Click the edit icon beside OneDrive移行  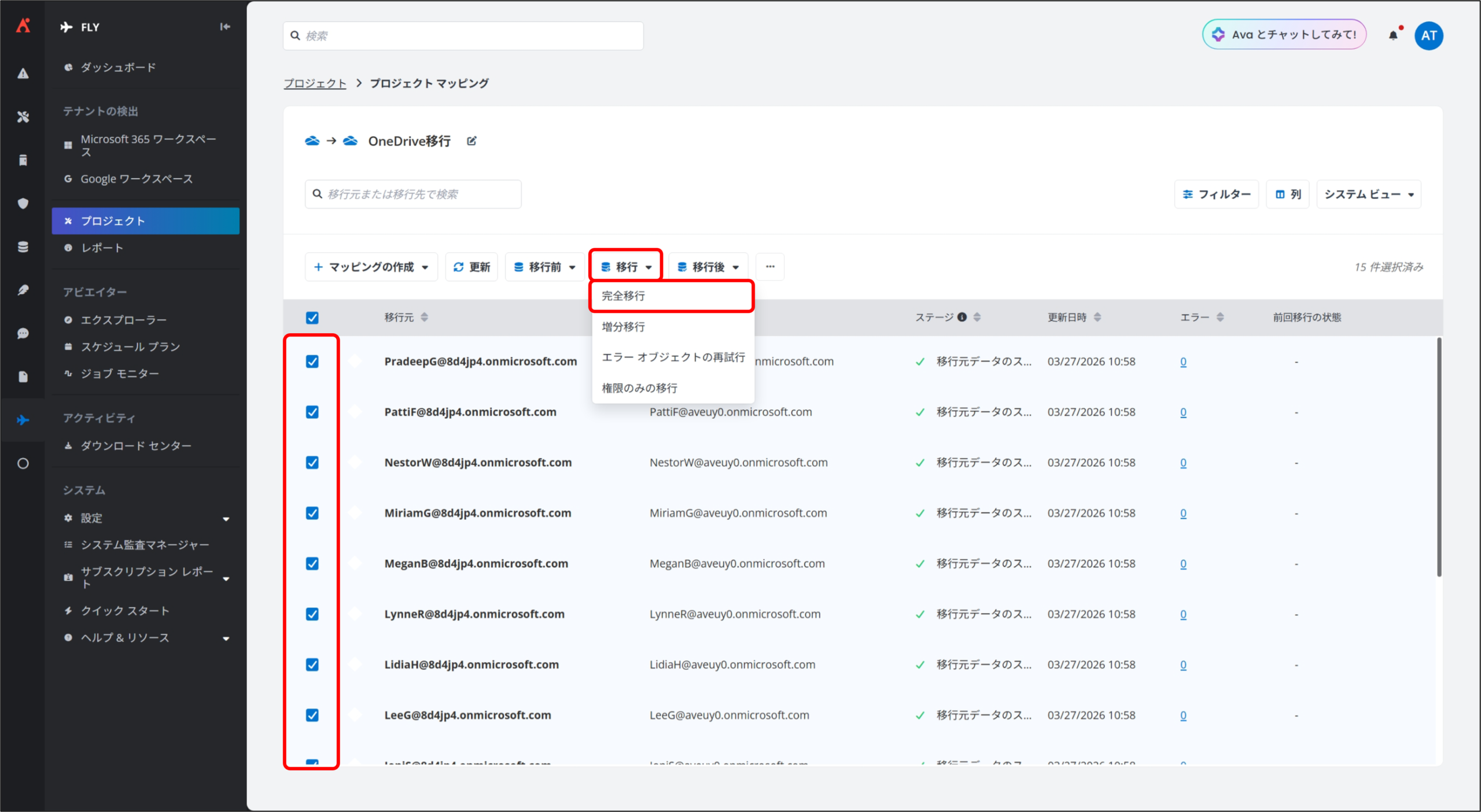coord(471,141)
